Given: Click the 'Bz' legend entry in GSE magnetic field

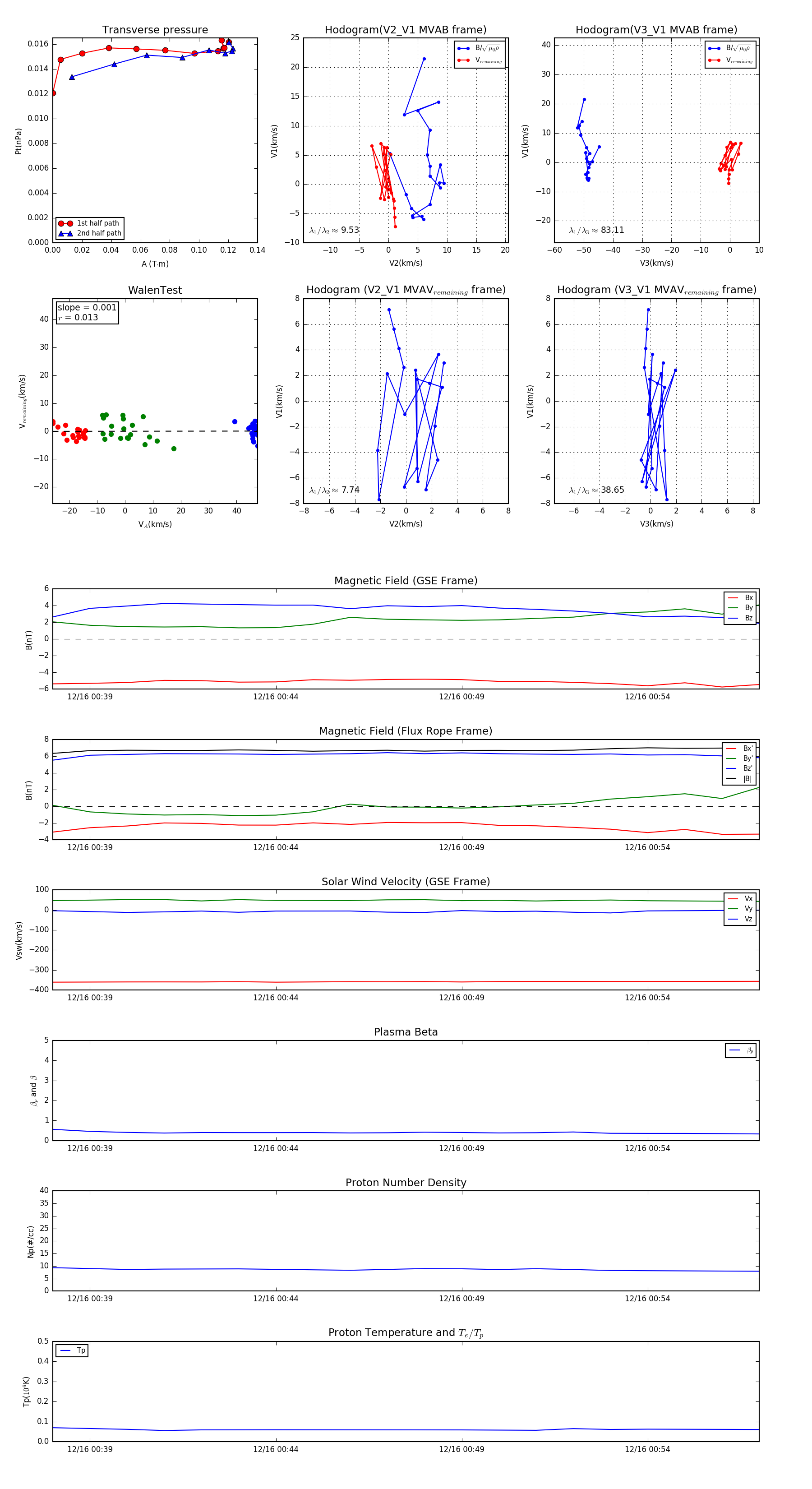Looking at the screenshot, I should 740,618.
